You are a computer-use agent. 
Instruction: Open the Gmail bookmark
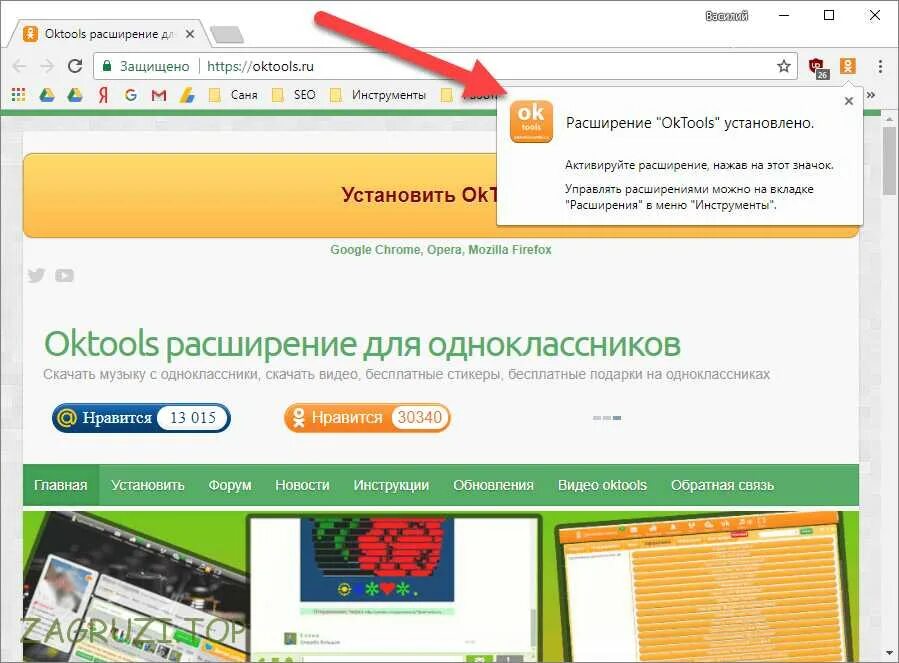pyautogui.click(x=159, y=95)
